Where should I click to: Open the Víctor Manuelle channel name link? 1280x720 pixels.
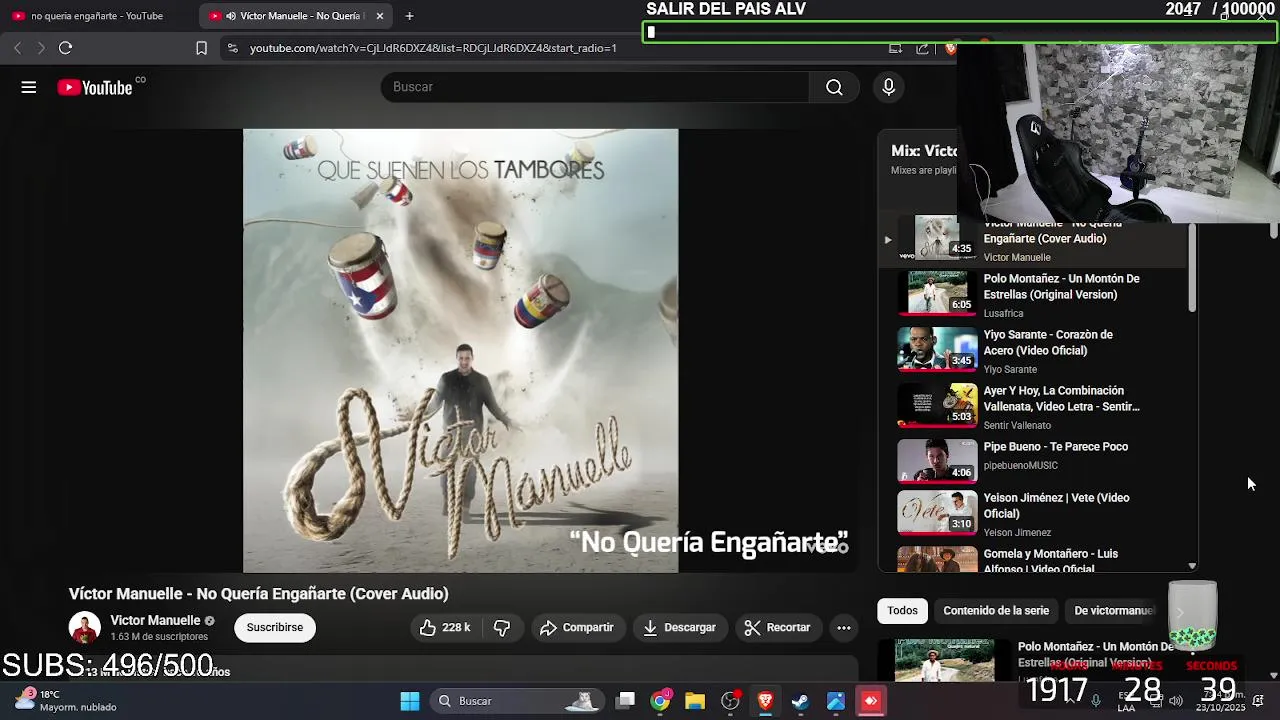(155, 620)
